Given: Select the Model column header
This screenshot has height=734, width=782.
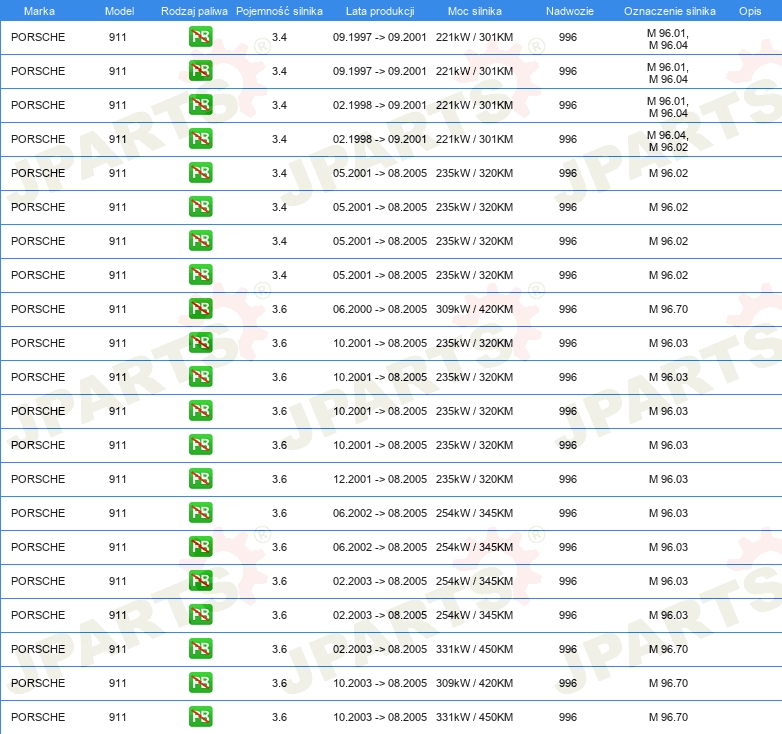Looking at the screenshot, I should [119, 11].
